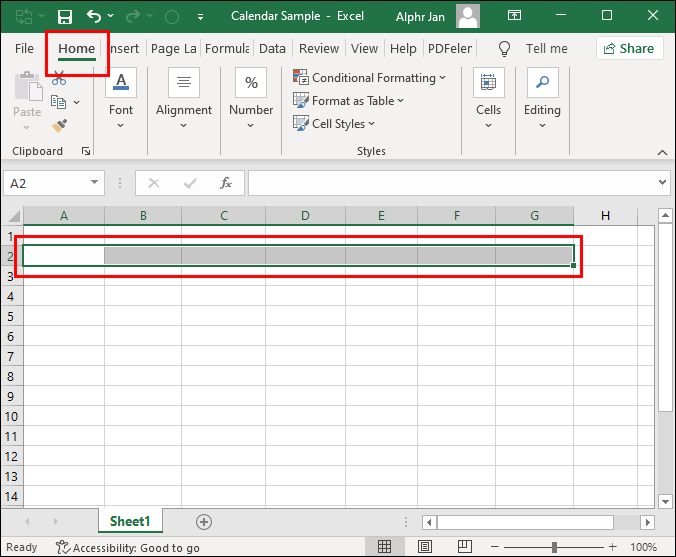The width and height of the screenshot is (676, 557).
Task: Select column D header
Action: click(305, 216)
